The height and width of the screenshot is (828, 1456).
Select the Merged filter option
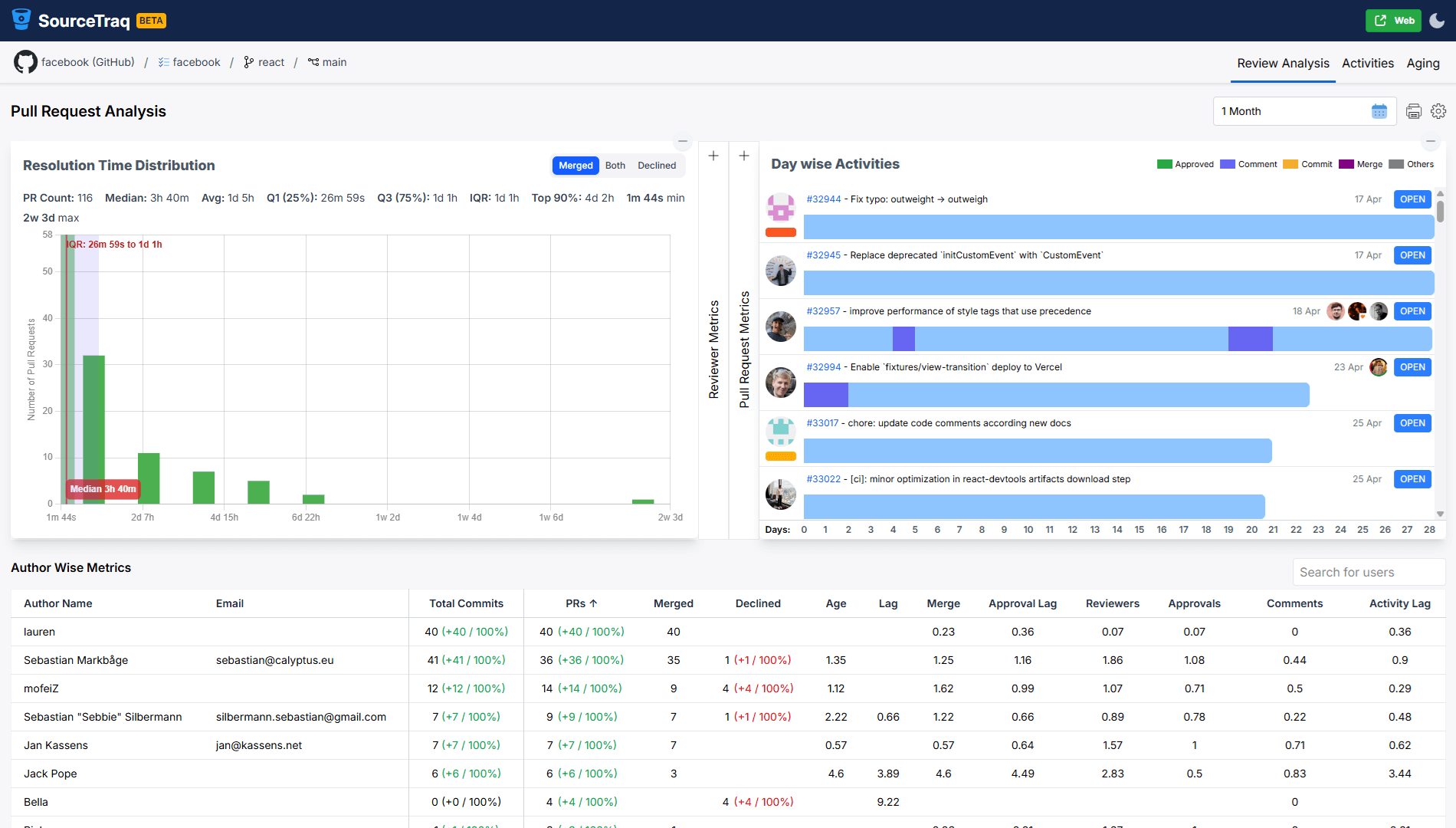[x=576, y=166]
